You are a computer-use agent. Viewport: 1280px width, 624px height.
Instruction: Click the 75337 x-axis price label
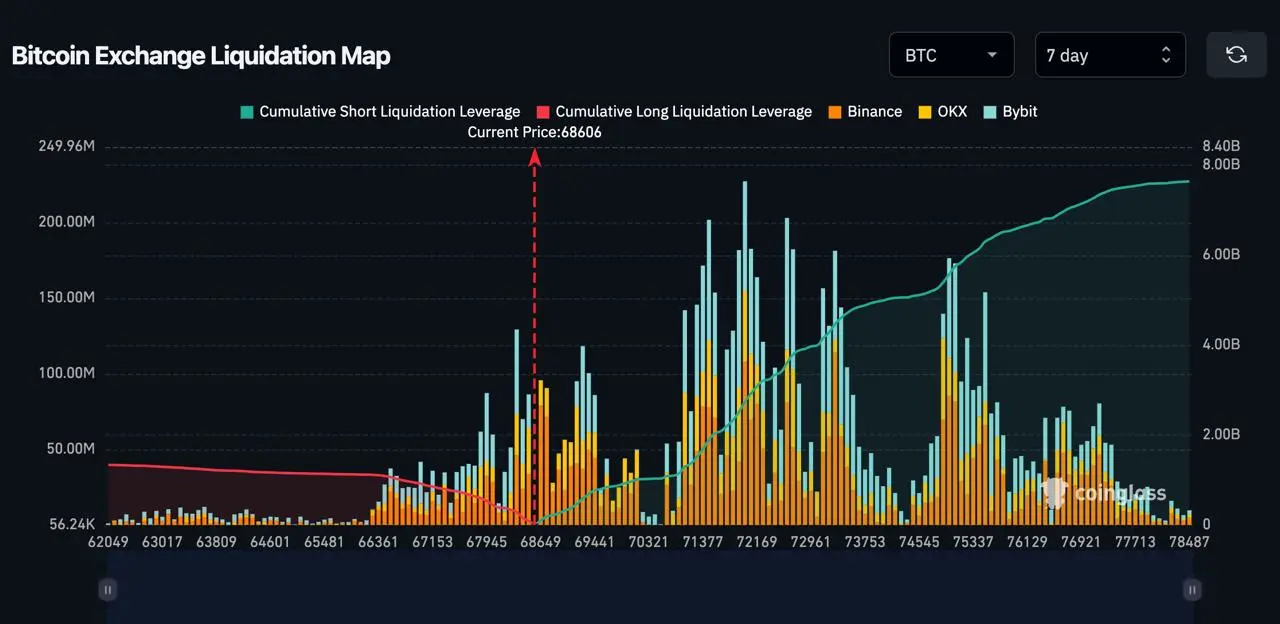pos(973,542)
